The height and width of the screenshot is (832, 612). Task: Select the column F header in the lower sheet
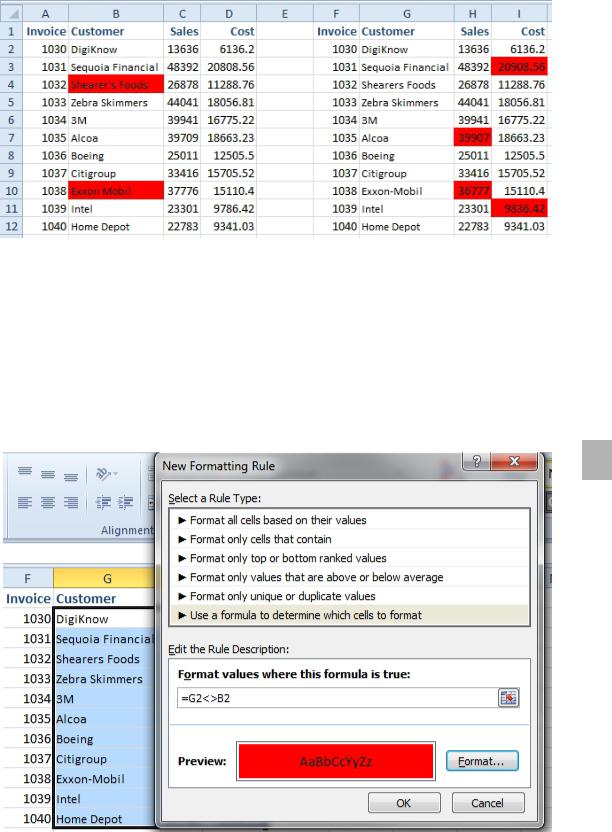(28, 578)
